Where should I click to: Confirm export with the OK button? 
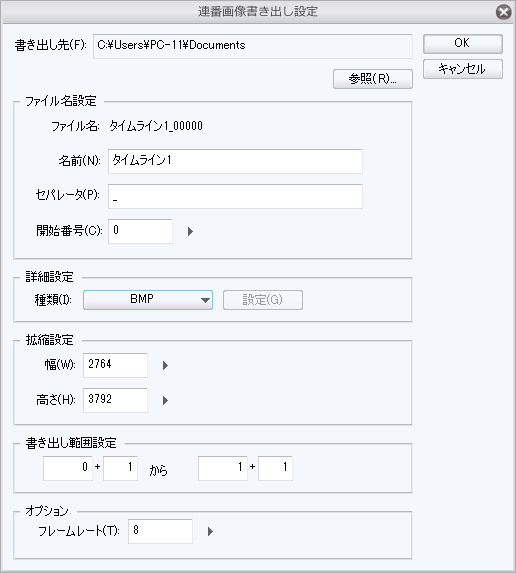(x=463, y=44)
